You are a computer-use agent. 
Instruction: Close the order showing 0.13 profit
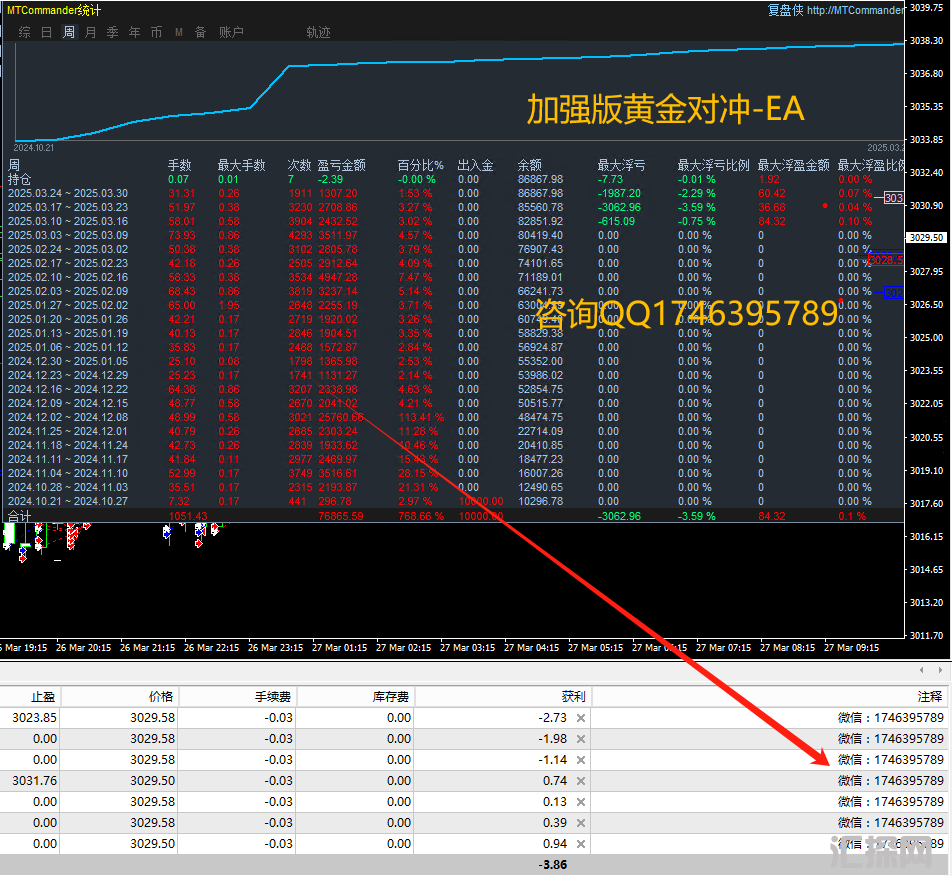[581, 802]
